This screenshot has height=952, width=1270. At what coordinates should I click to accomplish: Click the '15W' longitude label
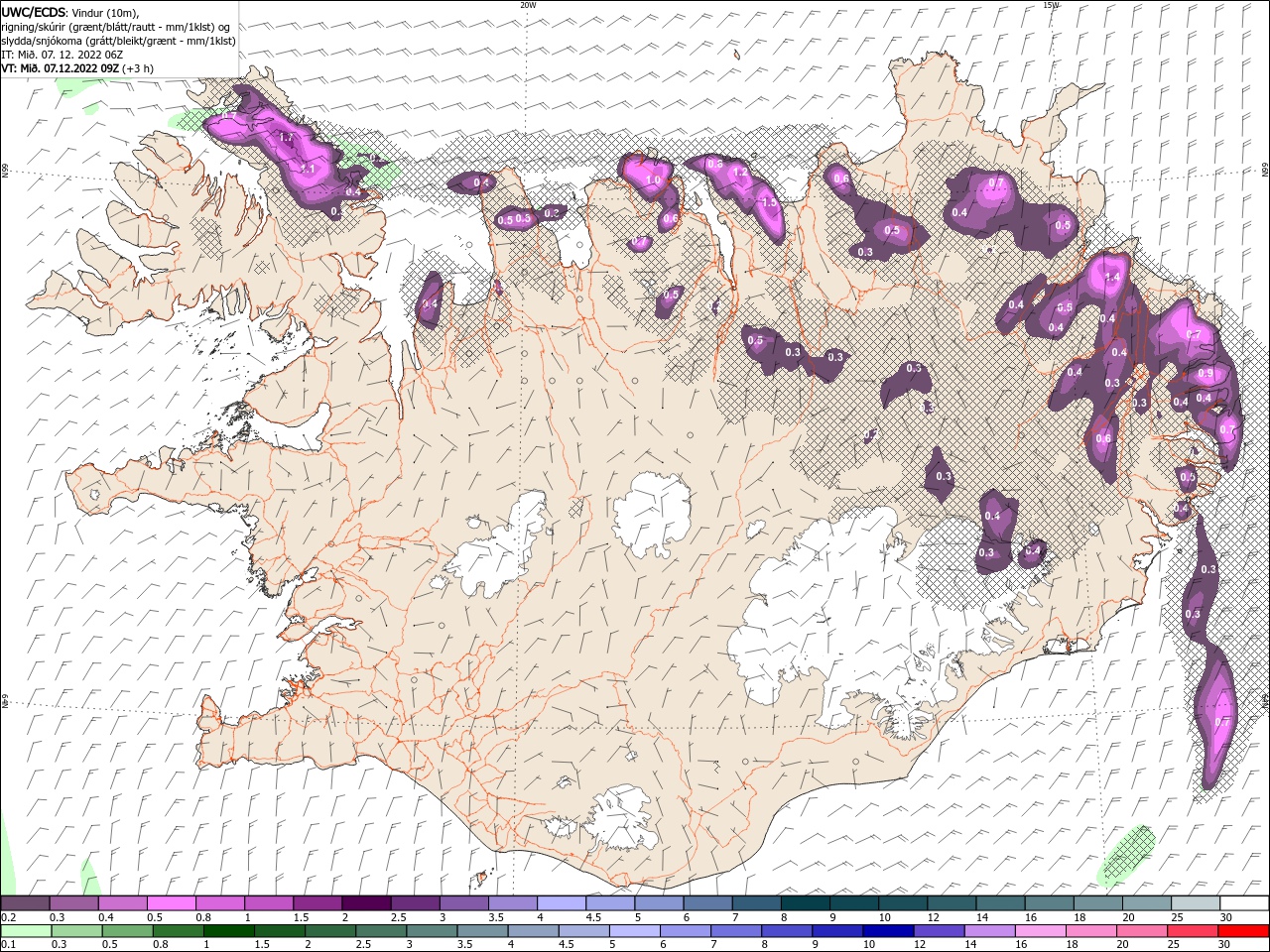coord(1051,4)
